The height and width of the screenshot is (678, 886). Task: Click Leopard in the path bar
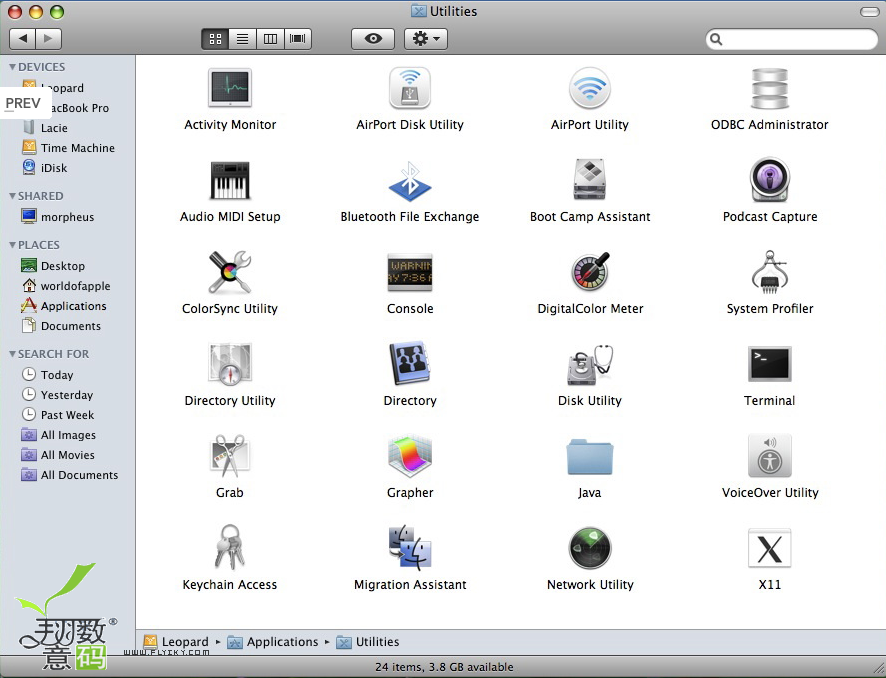pos(176,642)
